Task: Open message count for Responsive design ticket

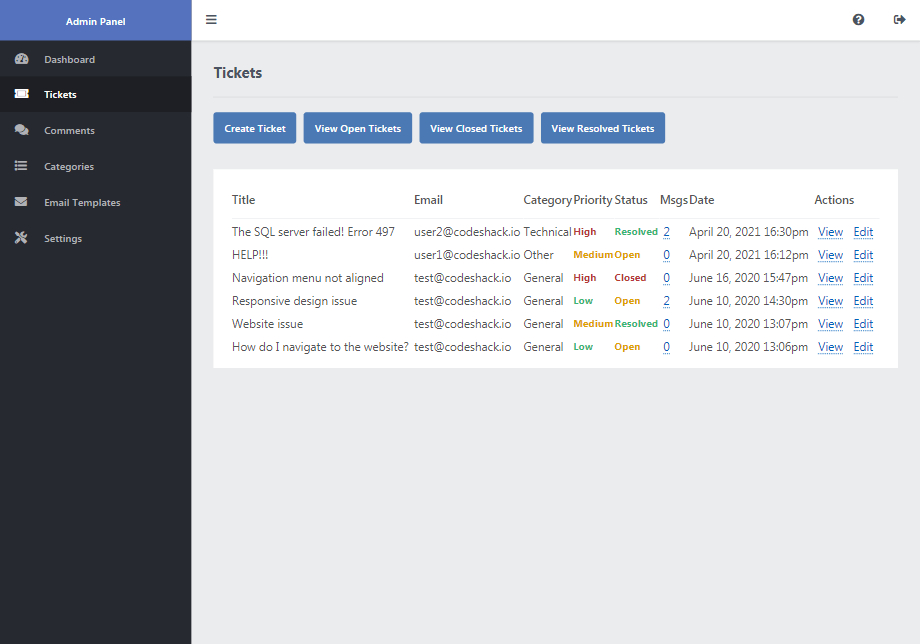Action: [667, 300]
